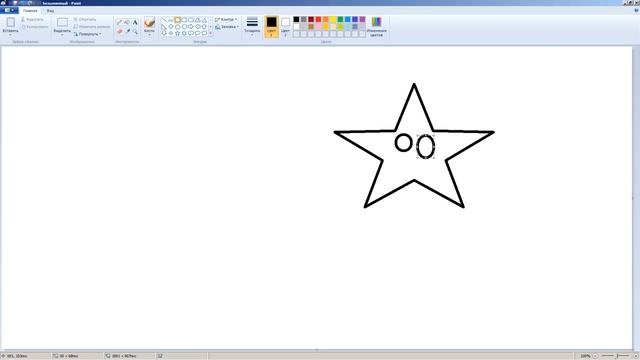
Task: Pick the orange palette color
Action: click(326, 19)
